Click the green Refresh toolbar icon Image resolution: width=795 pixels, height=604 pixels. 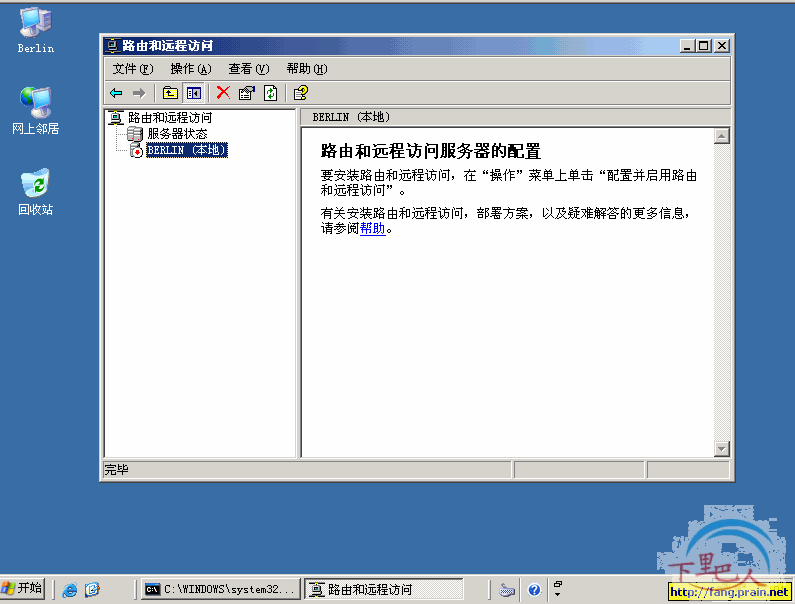tap(270, 93)
